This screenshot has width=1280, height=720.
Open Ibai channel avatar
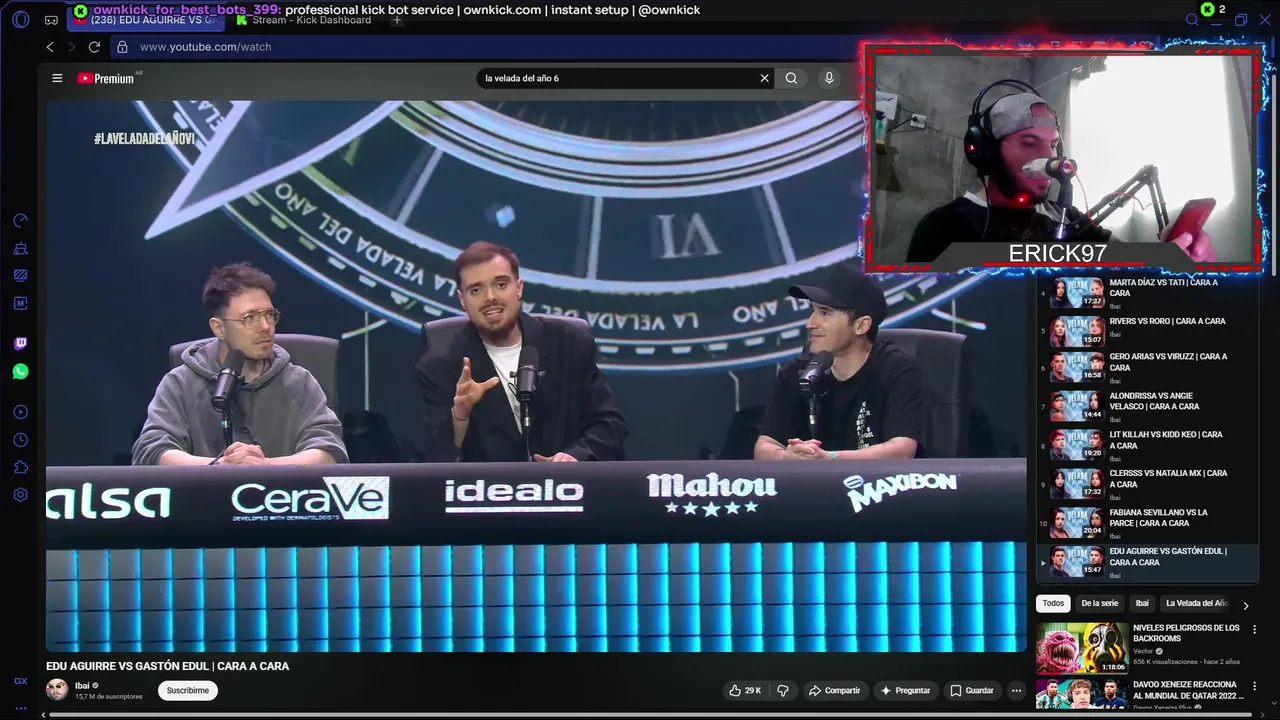[57, 690]
